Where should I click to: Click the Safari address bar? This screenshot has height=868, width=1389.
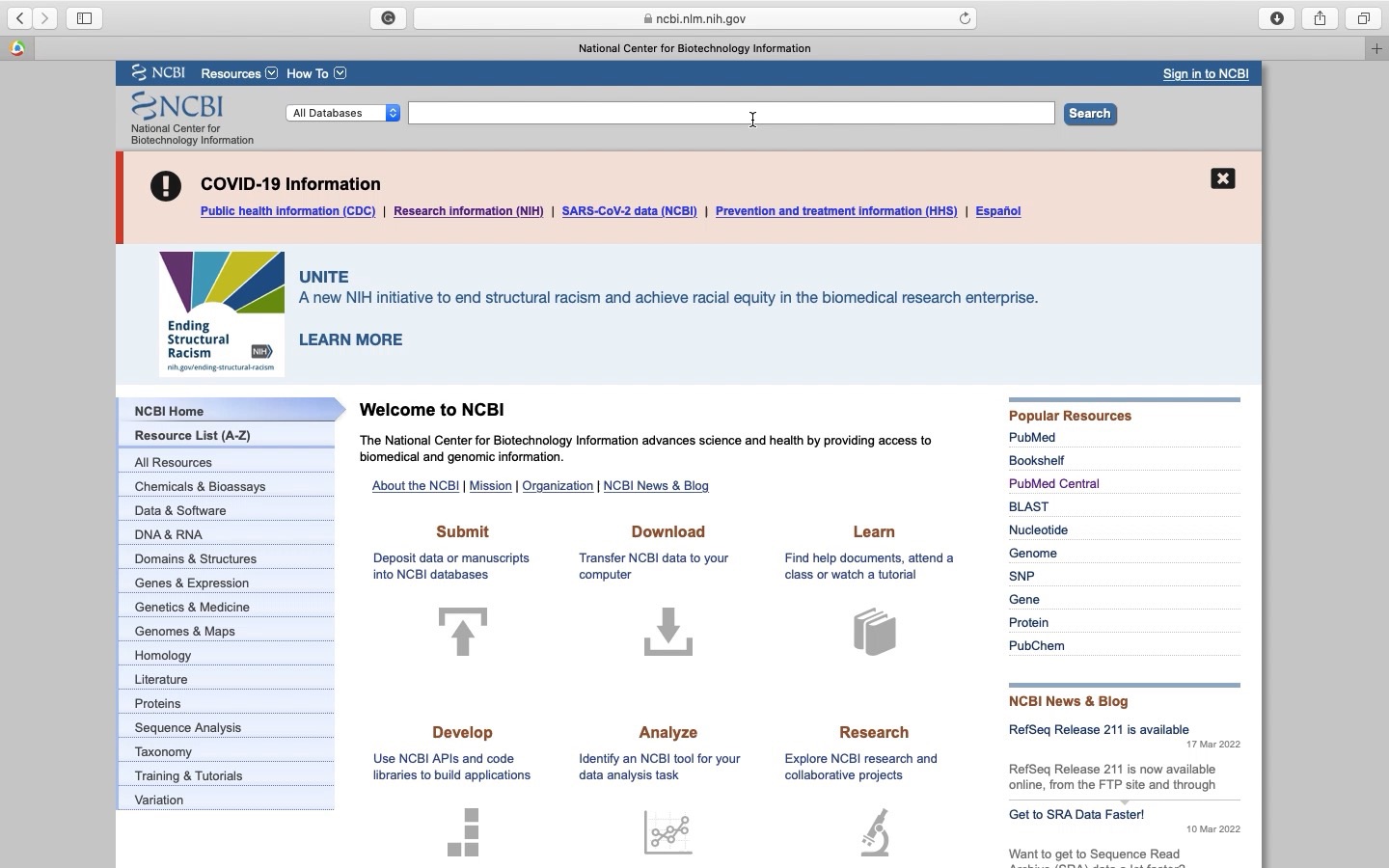[x=694, y=18]
